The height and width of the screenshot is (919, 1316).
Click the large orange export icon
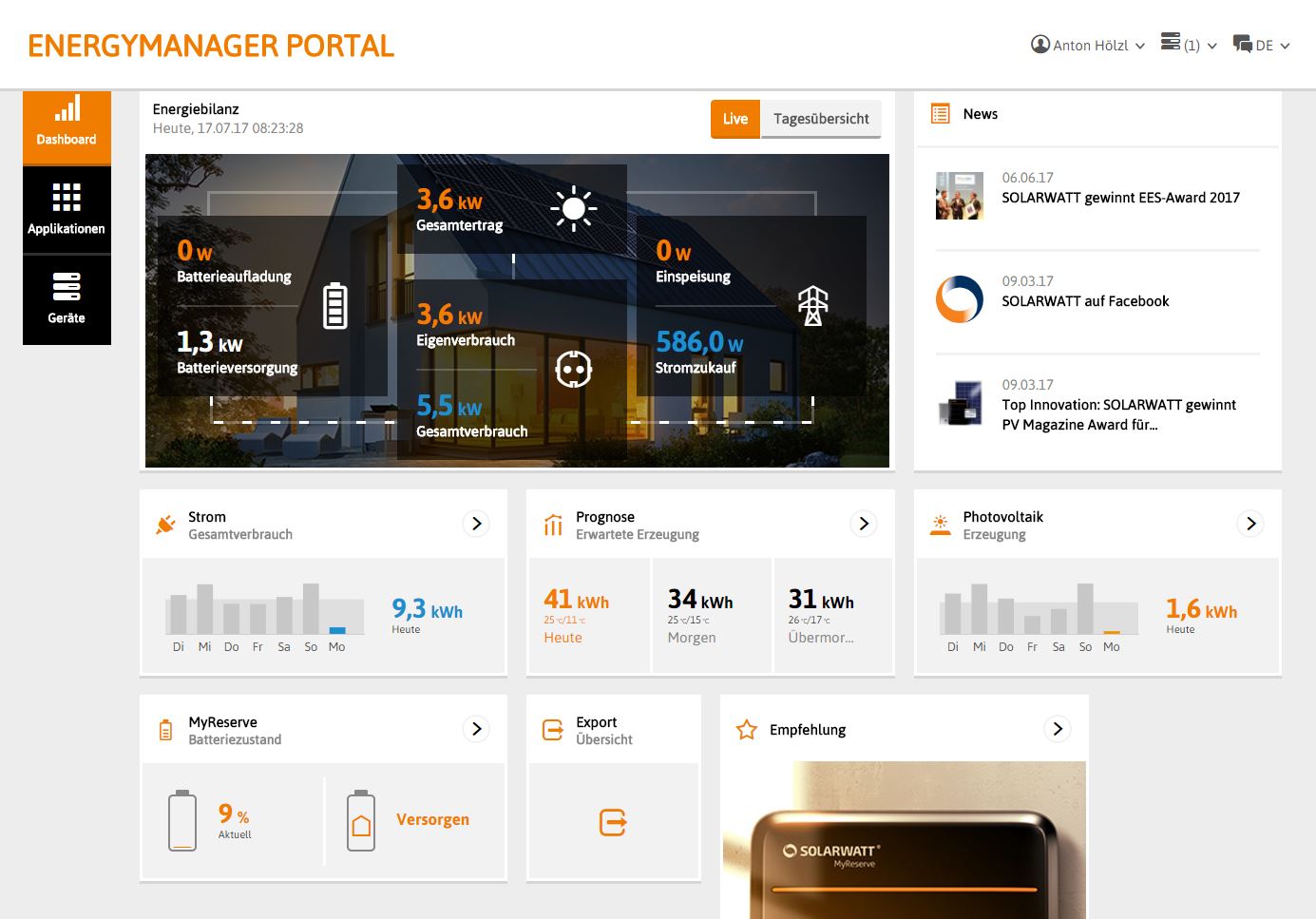tap(613, 822)
